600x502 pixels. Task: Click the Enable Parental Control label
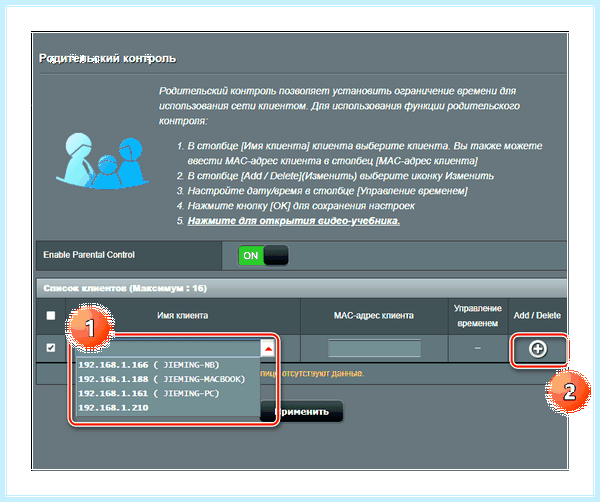[x=89, y=255]
